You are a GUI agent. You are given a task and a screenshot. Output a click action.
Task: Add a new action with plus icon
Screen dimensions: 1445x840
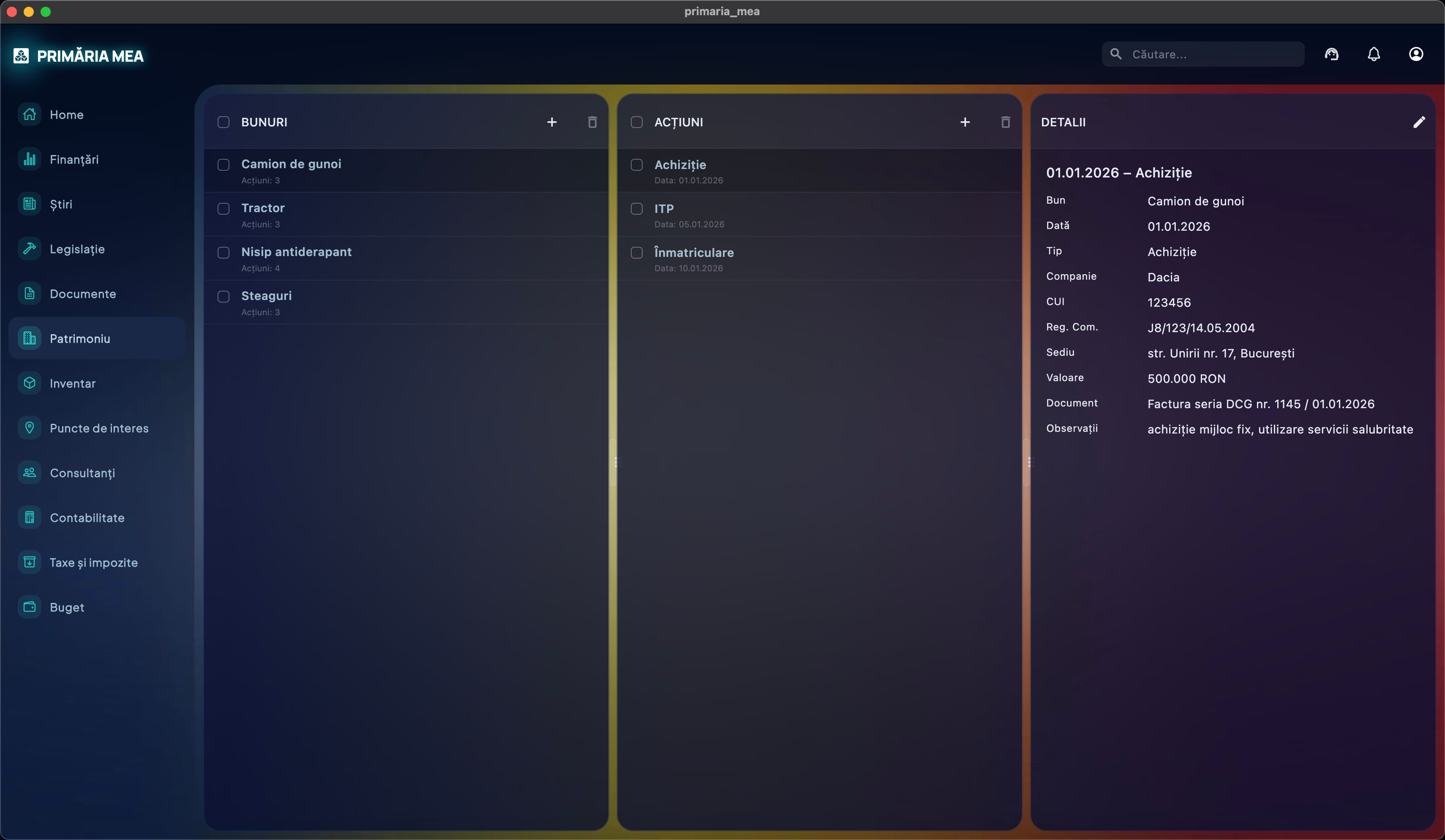click(x=965, y=122)
